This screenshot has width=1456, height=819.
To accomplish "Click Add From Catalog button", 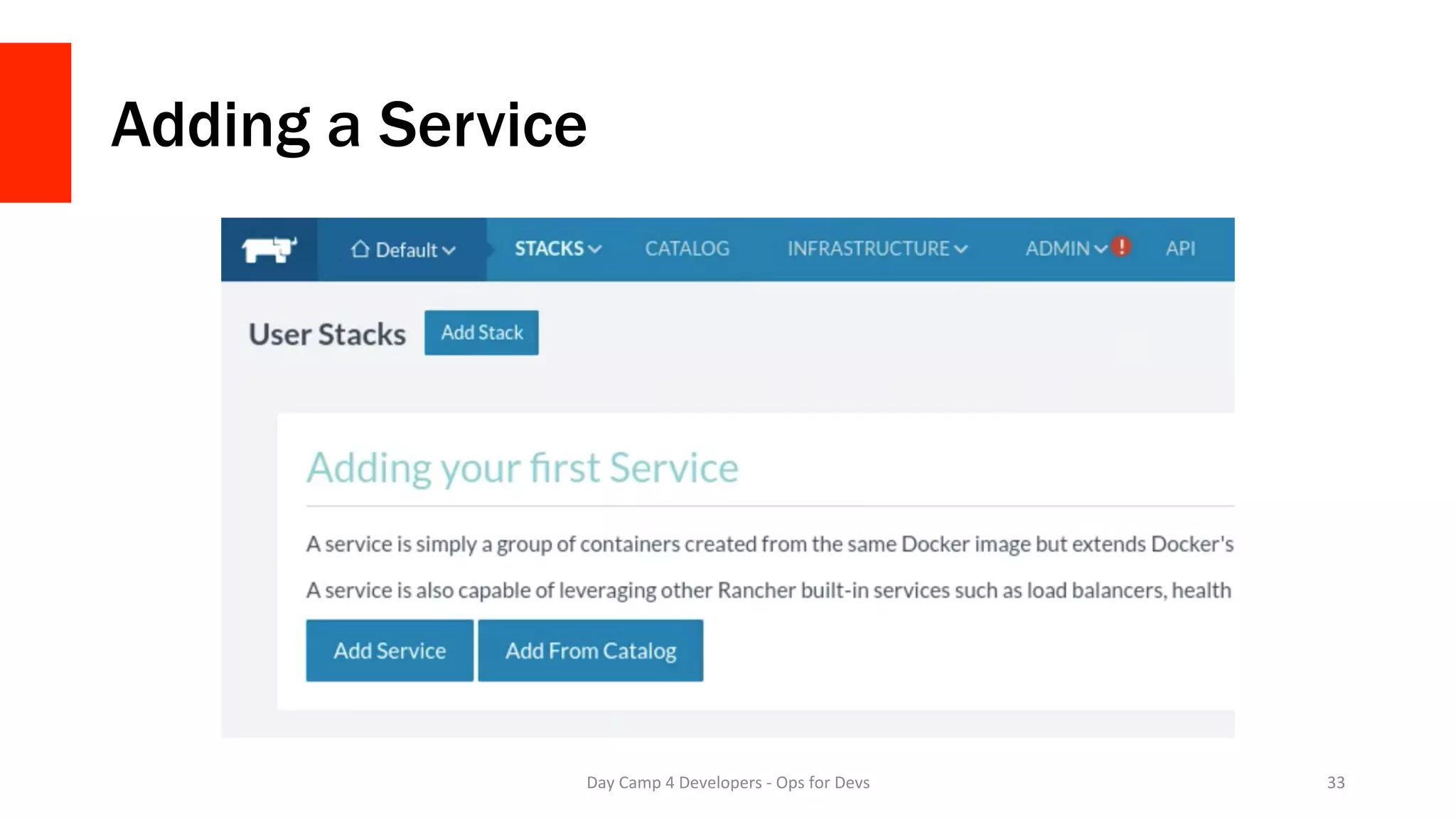I will tap(590, 651).
